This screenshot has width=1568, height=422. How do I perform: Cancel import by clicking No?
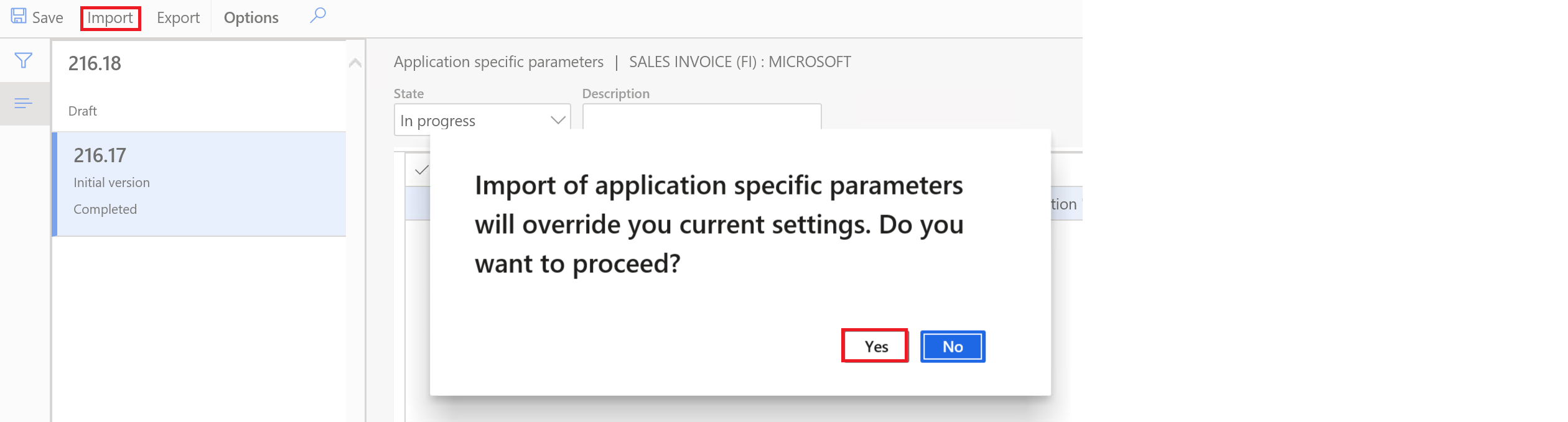(x=953, y=346)
